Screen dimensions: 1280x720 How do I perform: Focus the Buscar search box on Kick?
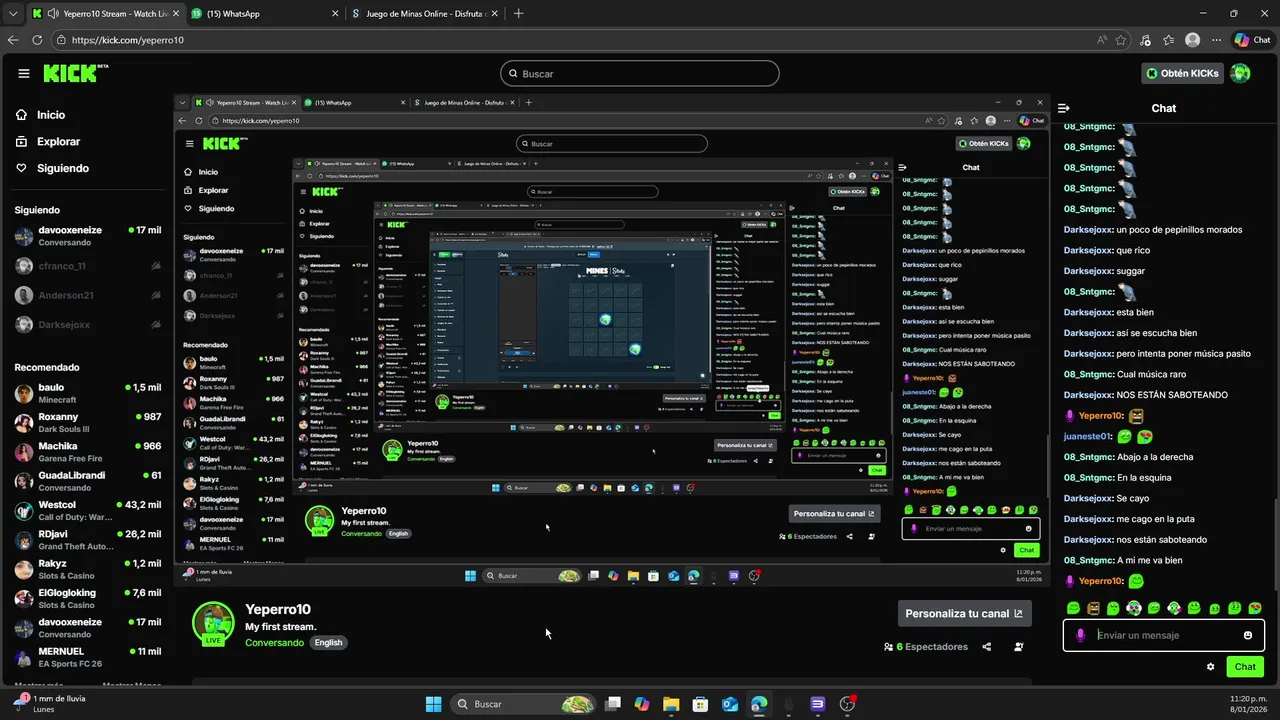coord(640,73)
